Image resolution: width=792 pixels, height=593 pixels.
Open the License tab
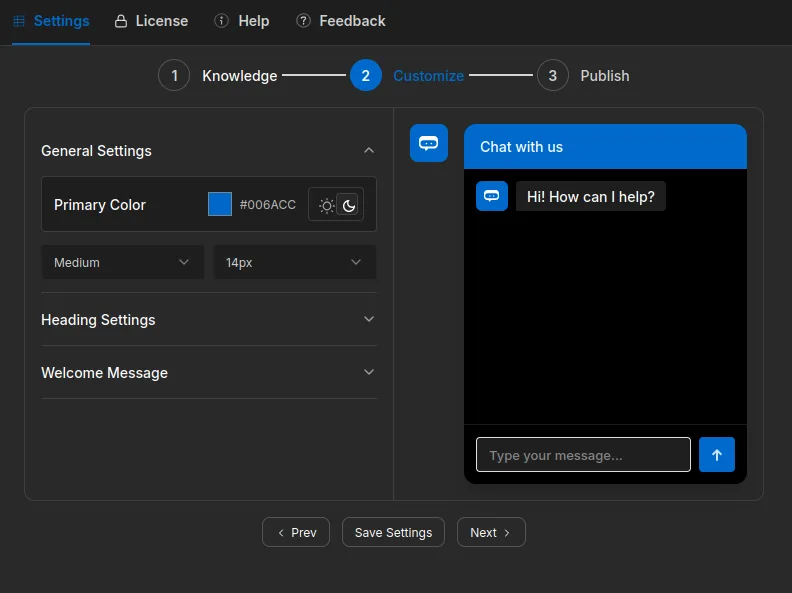click(151, 21)
